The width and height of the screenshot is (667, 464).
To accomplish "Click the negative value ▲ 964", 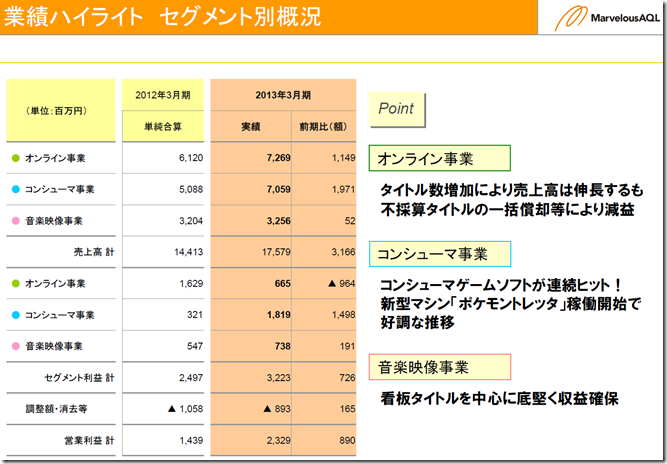I will [342, 283].
